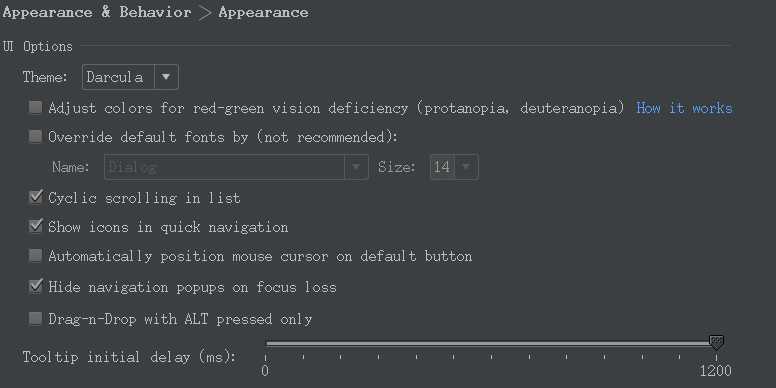This screenshot has height=388, width=776.
Task: Enable Adjust colors for red-green vision deficiency
Action: (35, 107)
